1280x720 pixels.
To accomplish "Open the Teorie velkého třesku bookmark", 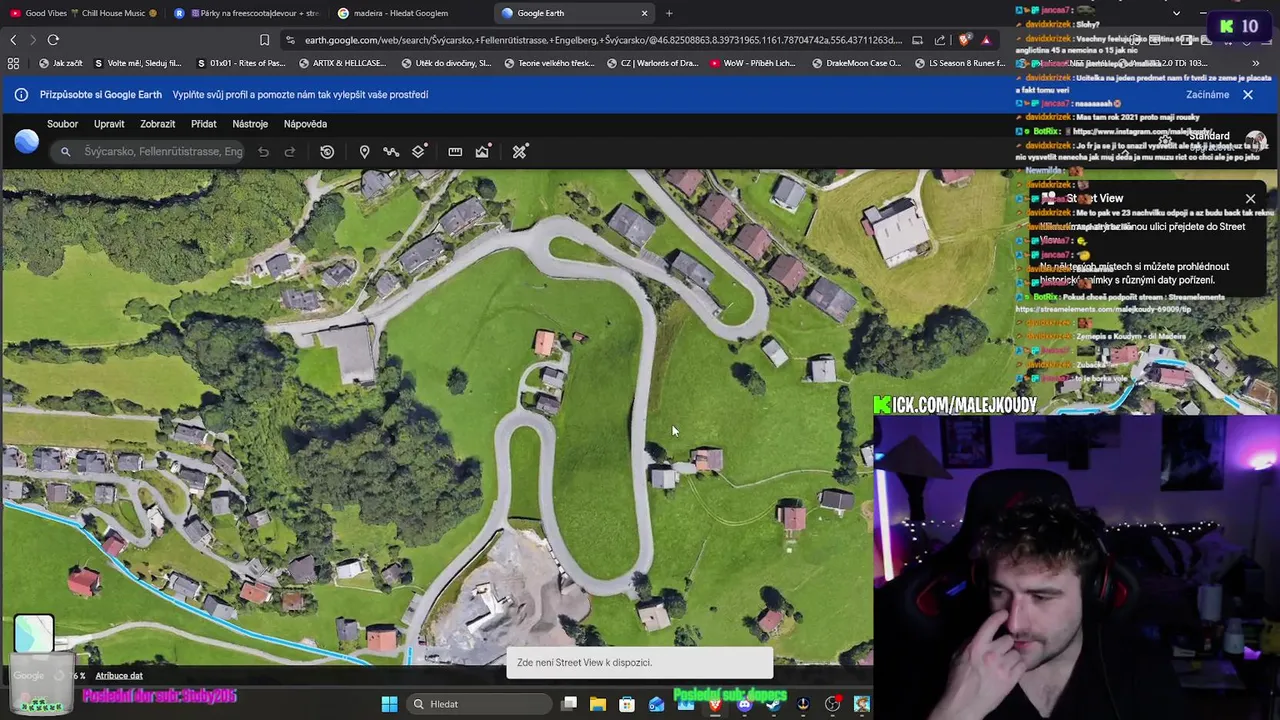I will 549,63.
